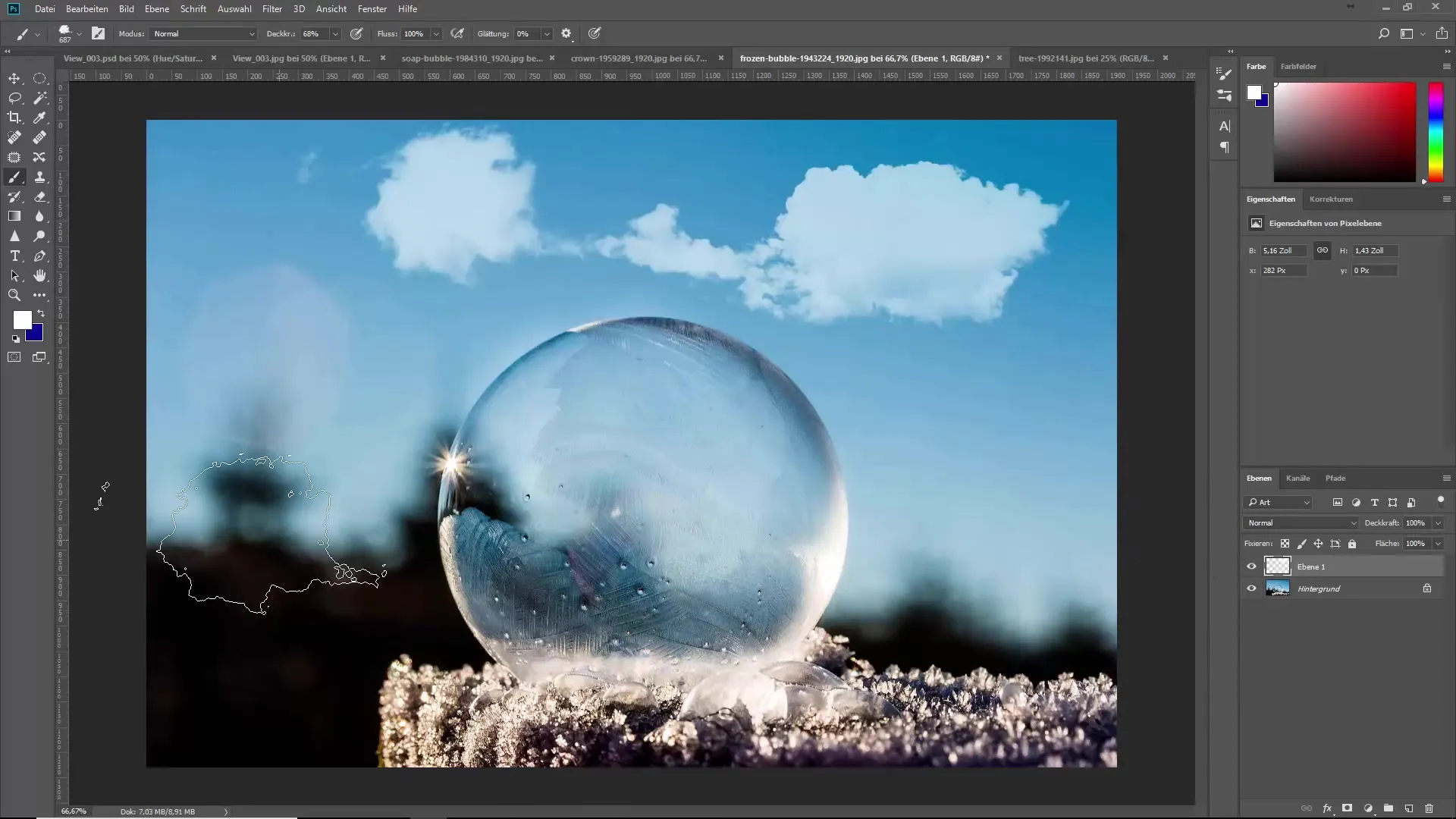This screenshot has height=819, width=1456.
Task: Open the layer filter Art dropdown
Action: click(1278, 502)
